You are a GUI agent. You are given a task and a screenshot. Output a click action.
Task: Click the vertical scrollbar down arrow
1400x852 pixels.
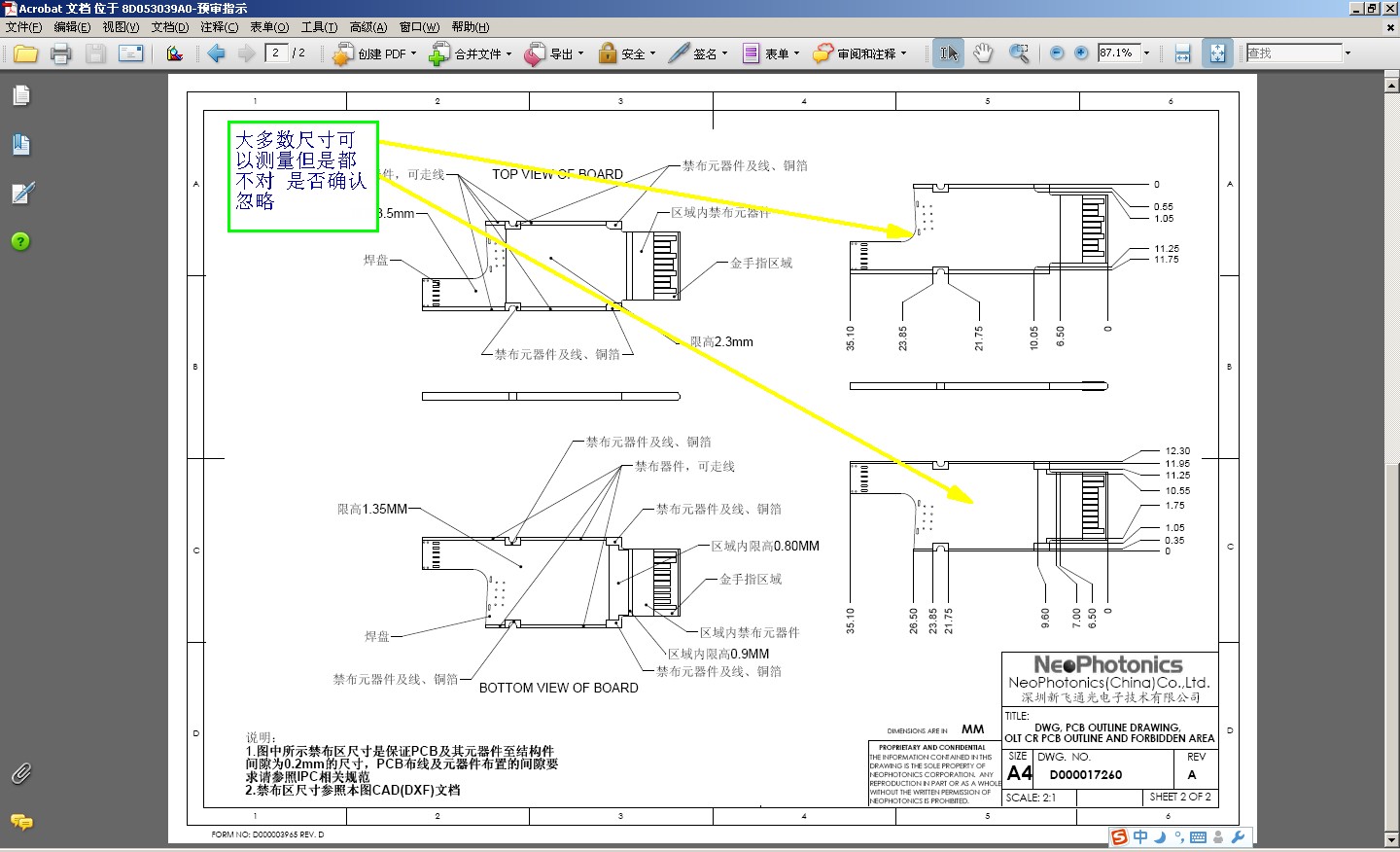point(1391,840)
